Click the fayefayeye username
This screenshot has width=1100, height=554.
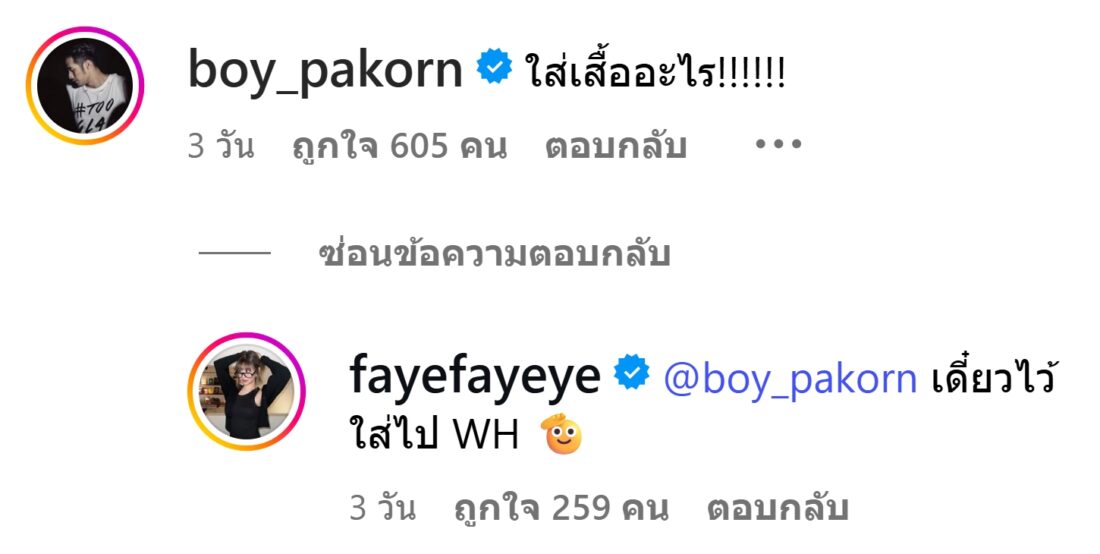point(475,377)
